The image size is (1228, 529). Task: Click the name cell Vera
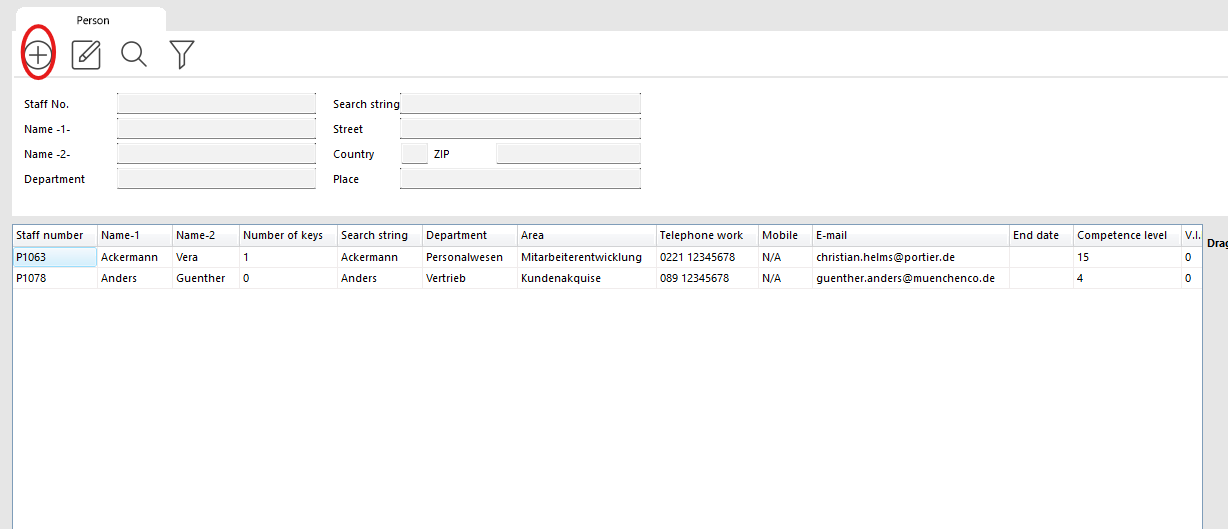(x=206, y=257)
